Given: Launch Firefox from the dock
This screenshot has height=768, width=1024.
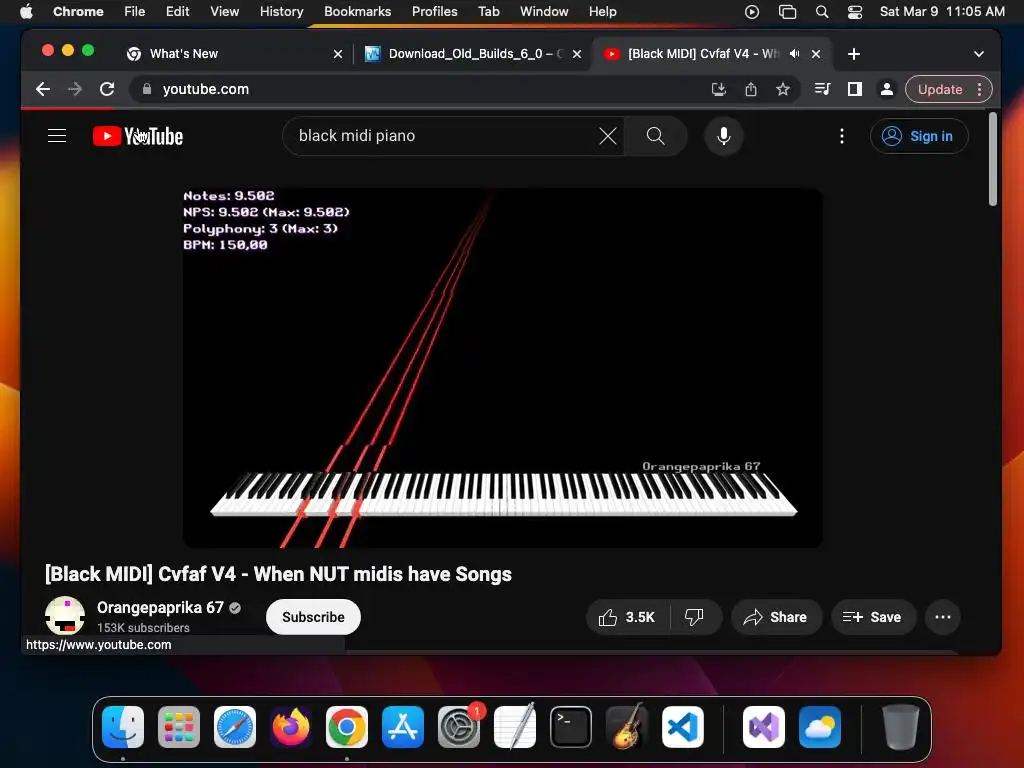Looking at the screenshot, I should click(291, 727).
